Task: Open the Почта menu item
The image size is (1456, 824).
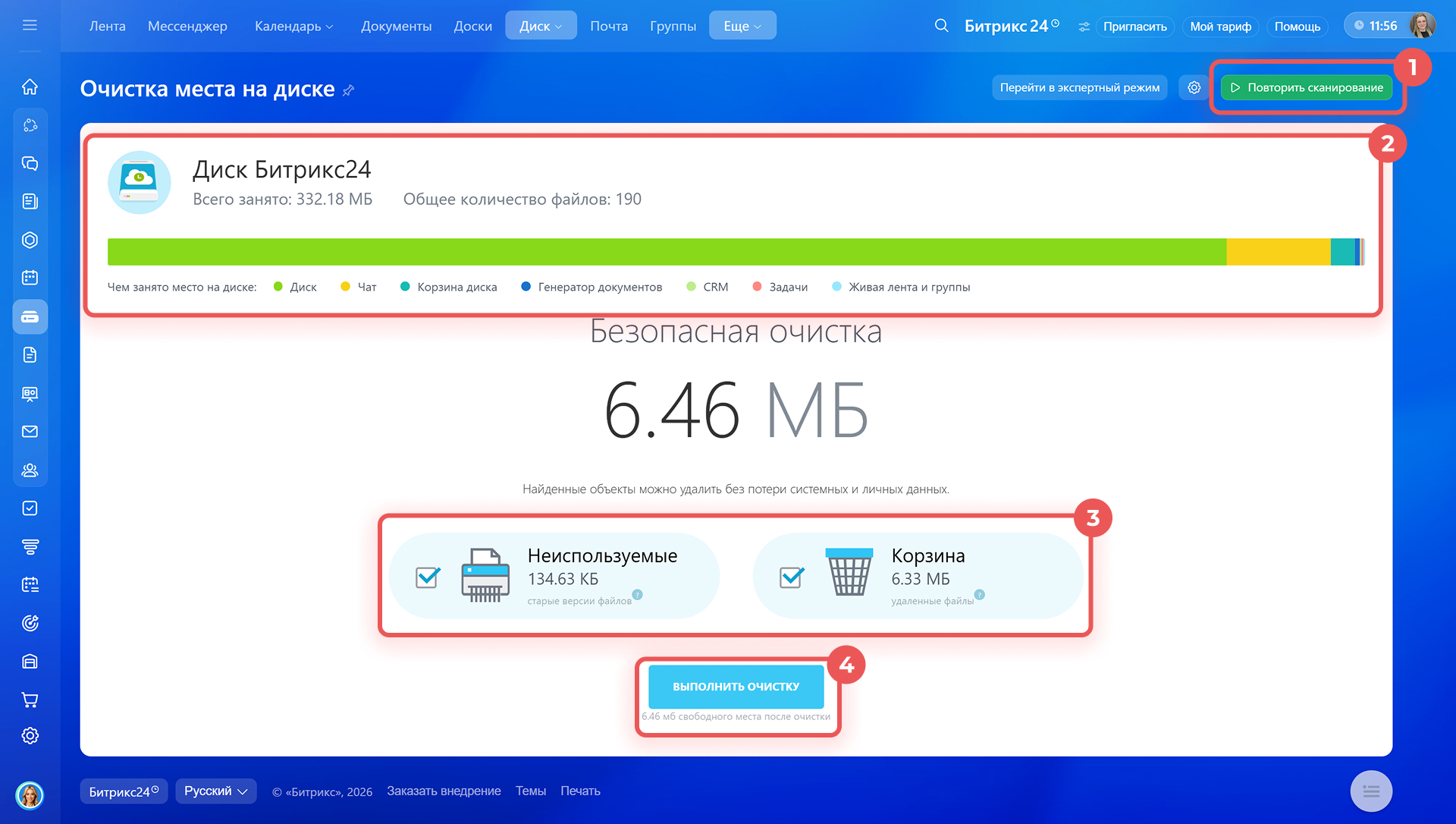Action: point(608,26)
